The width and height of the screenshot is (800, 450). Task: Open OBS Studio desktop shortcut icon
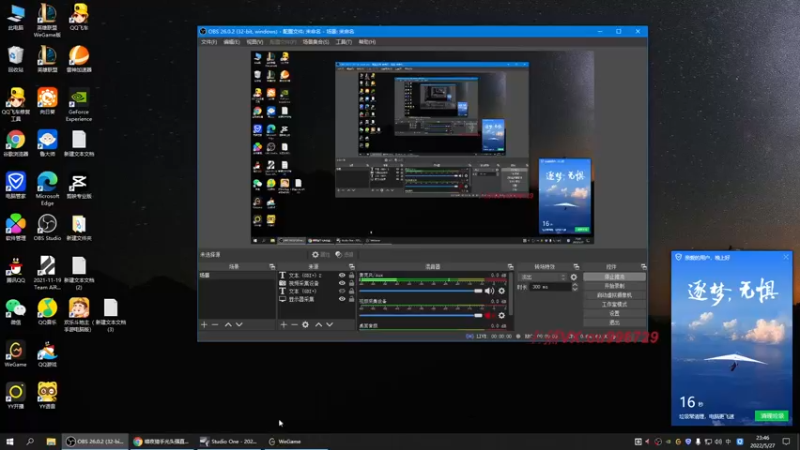47,225
